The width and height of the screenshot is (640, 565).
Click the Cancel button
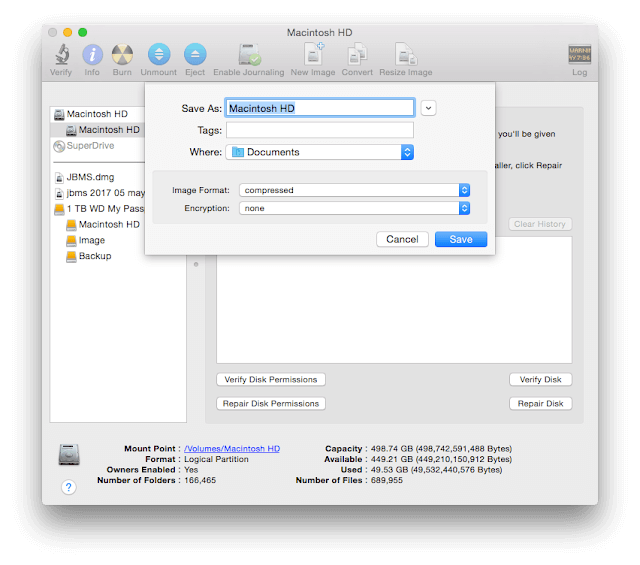pyautogui.click(x=402, y=239)
